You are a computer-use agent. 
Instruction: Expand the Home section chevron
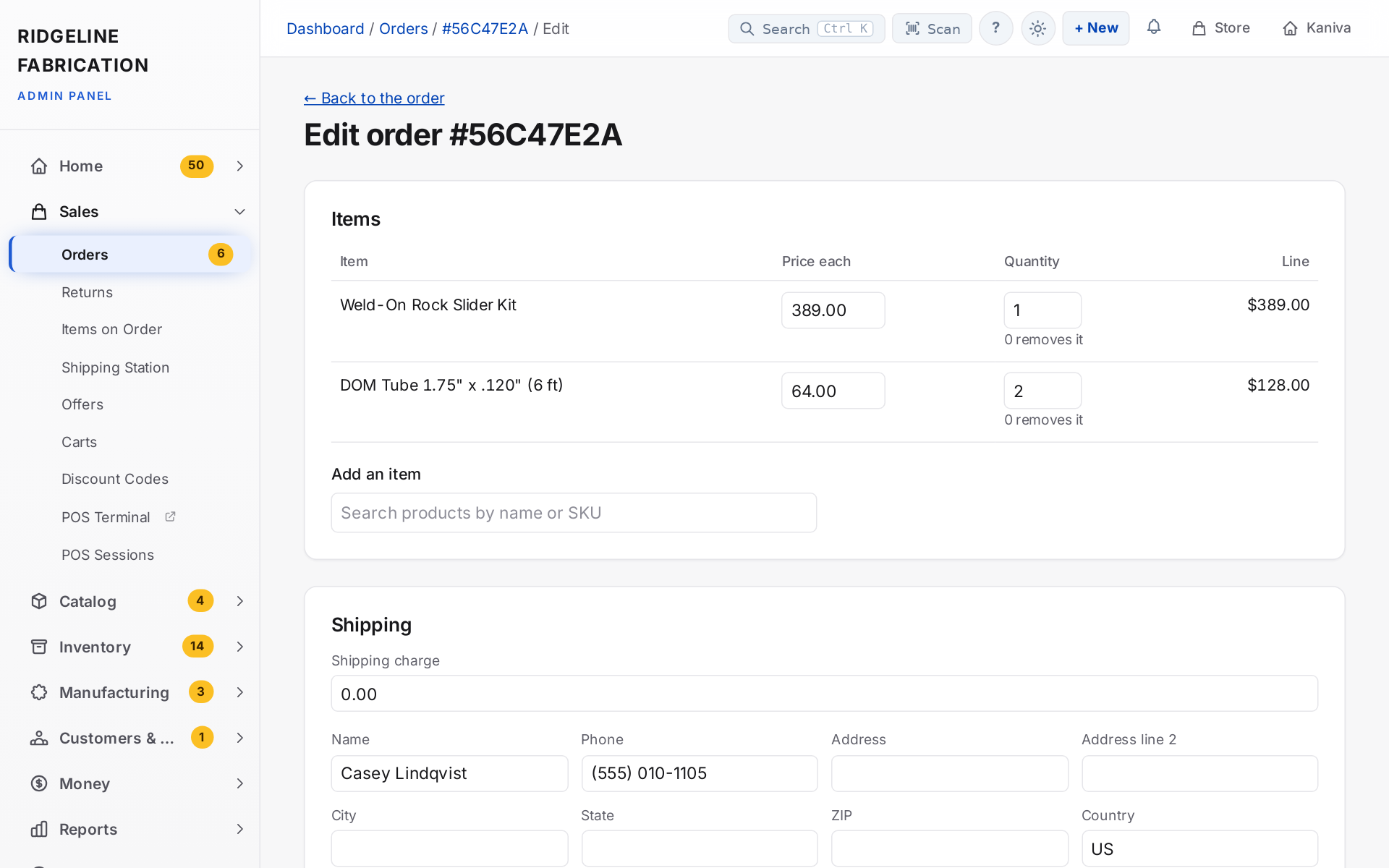(239, 166)
